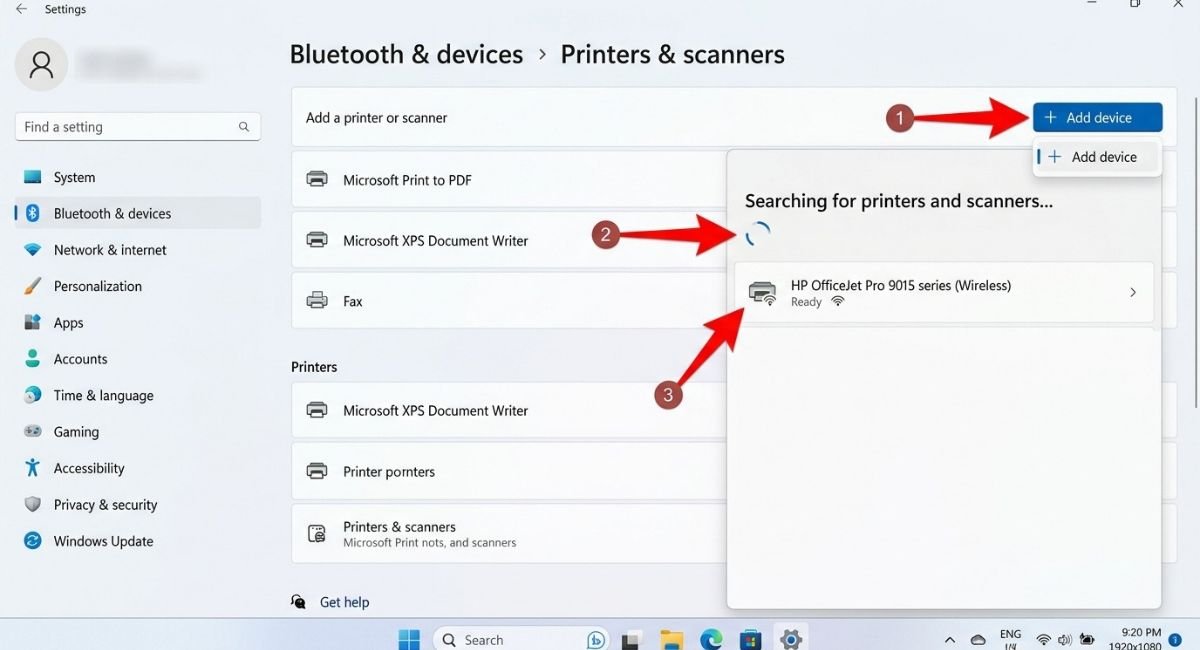This screenshot has height=650, width=1200.
Task: Click the Microsoft Print to PDF printer icon
Action: 317,180
